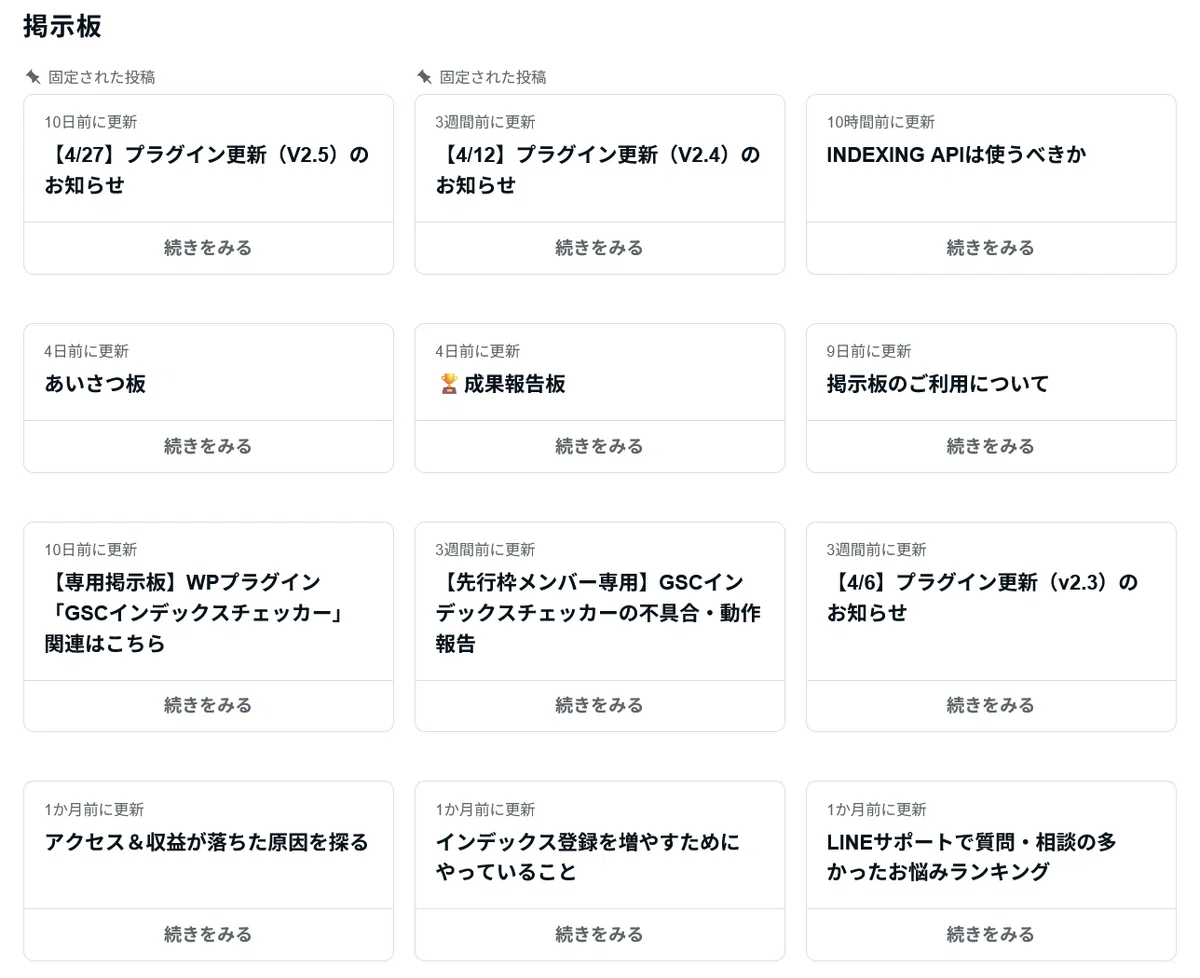Open 続きをみる for プラグイン更新 V2.5 post
1200x978 pixels.
click(208, 248)
